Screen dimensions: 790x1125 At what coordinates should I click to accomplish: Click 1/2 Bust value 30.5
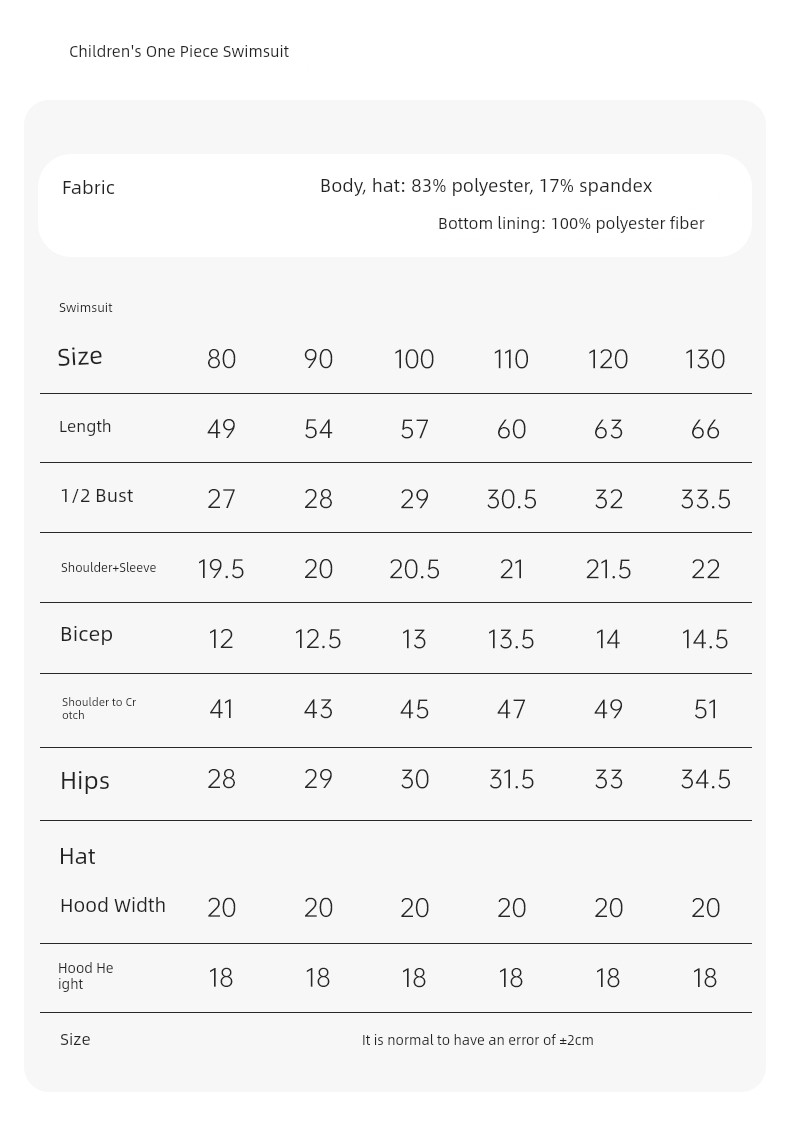[511, 499]
